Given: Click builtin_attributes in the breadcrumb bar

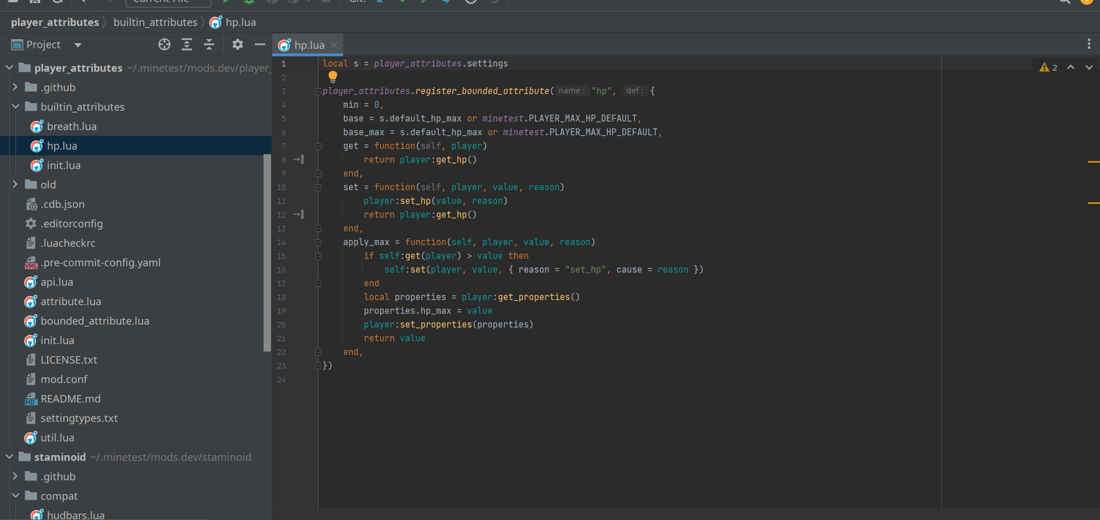Looking at the screenshot, I should [x=155, y=22].
